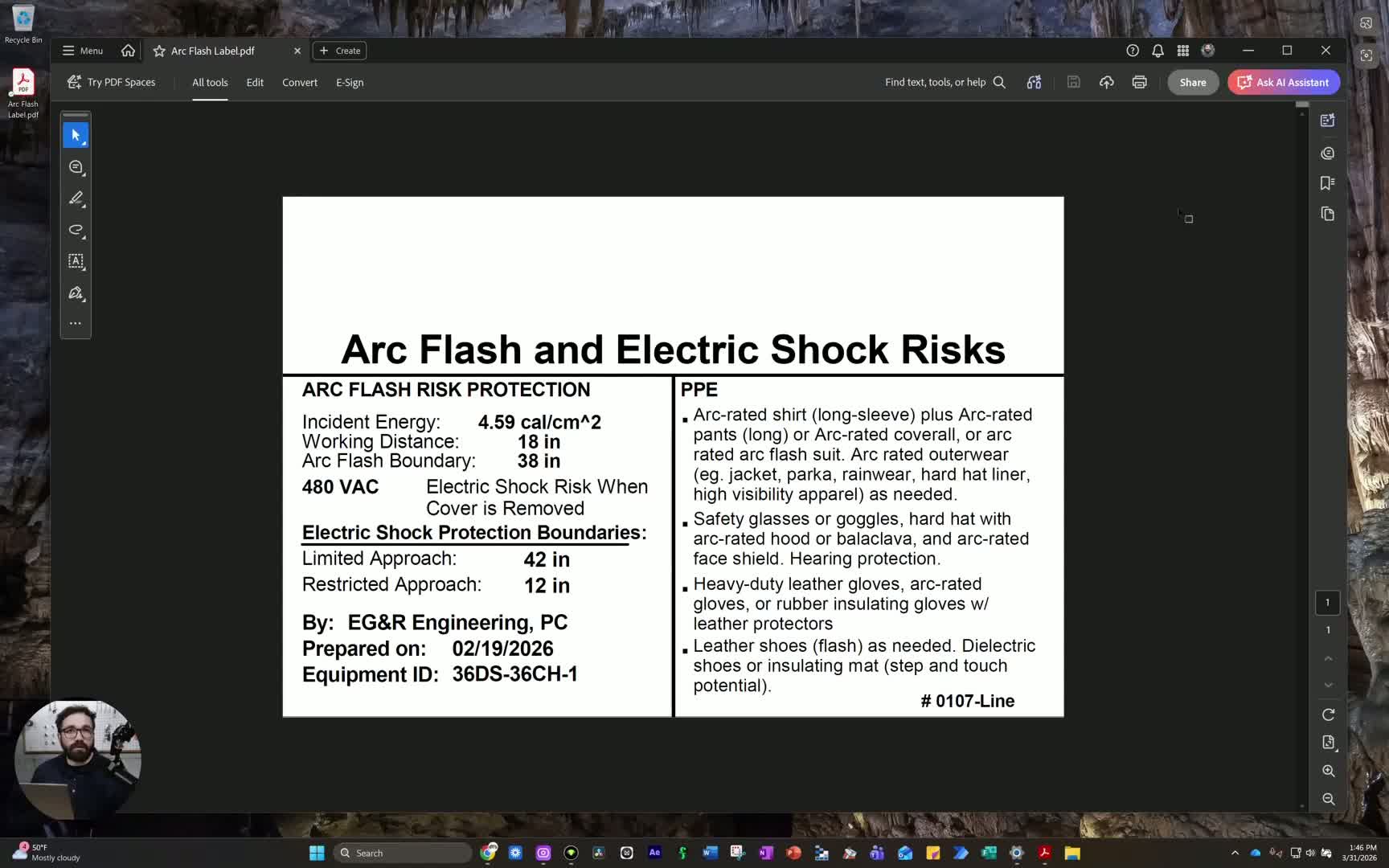The height and width of the screenshot is (868, 1389).
Task: Click the Find text, tools, or help search
Action: (x=945, y=82)
